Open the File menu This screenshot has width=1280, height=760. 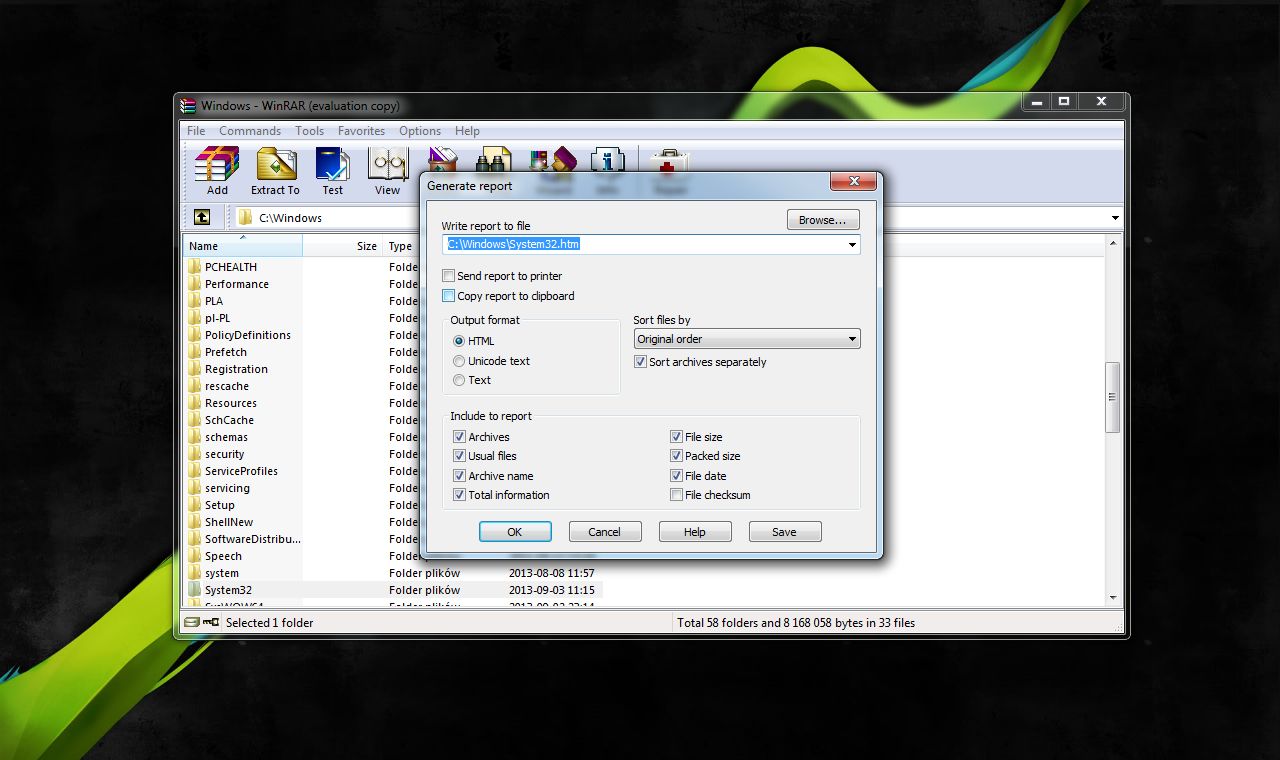point(196,131)
